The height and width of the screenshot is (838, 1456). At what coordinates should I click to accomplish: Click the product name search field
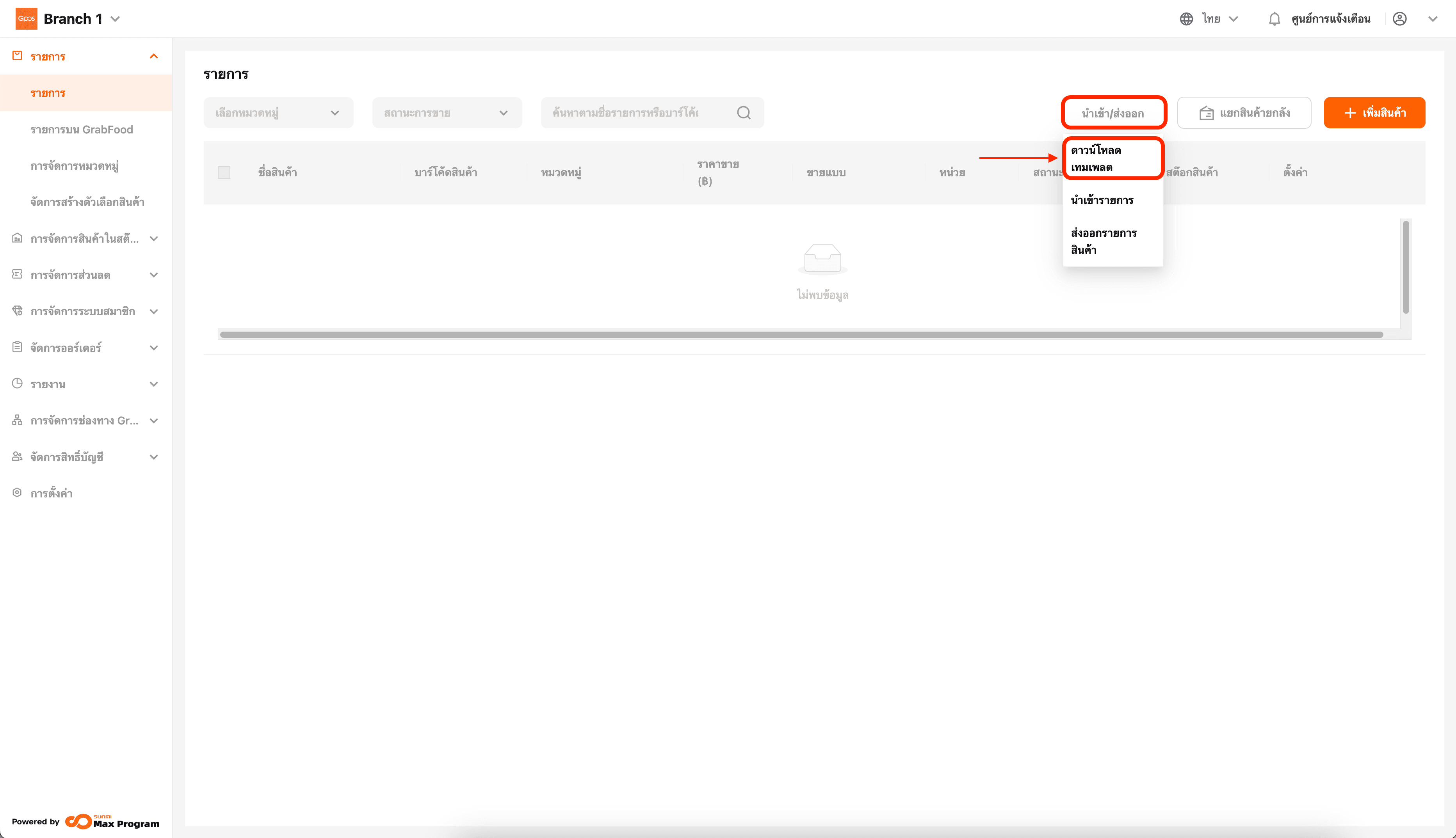633,113
